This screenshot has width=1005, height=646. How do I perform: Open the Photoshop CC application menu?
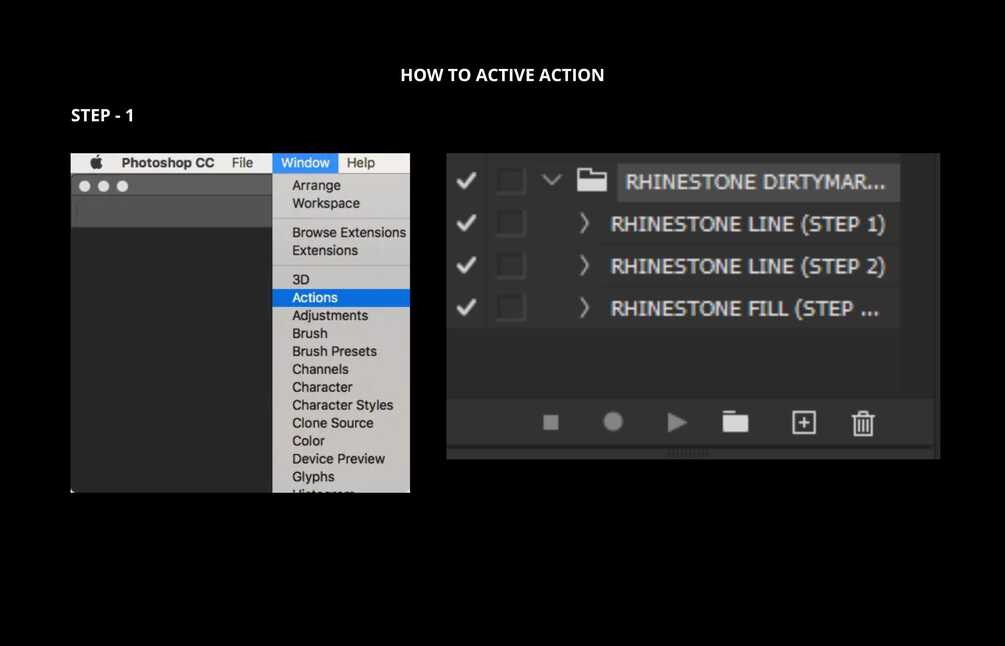pos(168,163)
